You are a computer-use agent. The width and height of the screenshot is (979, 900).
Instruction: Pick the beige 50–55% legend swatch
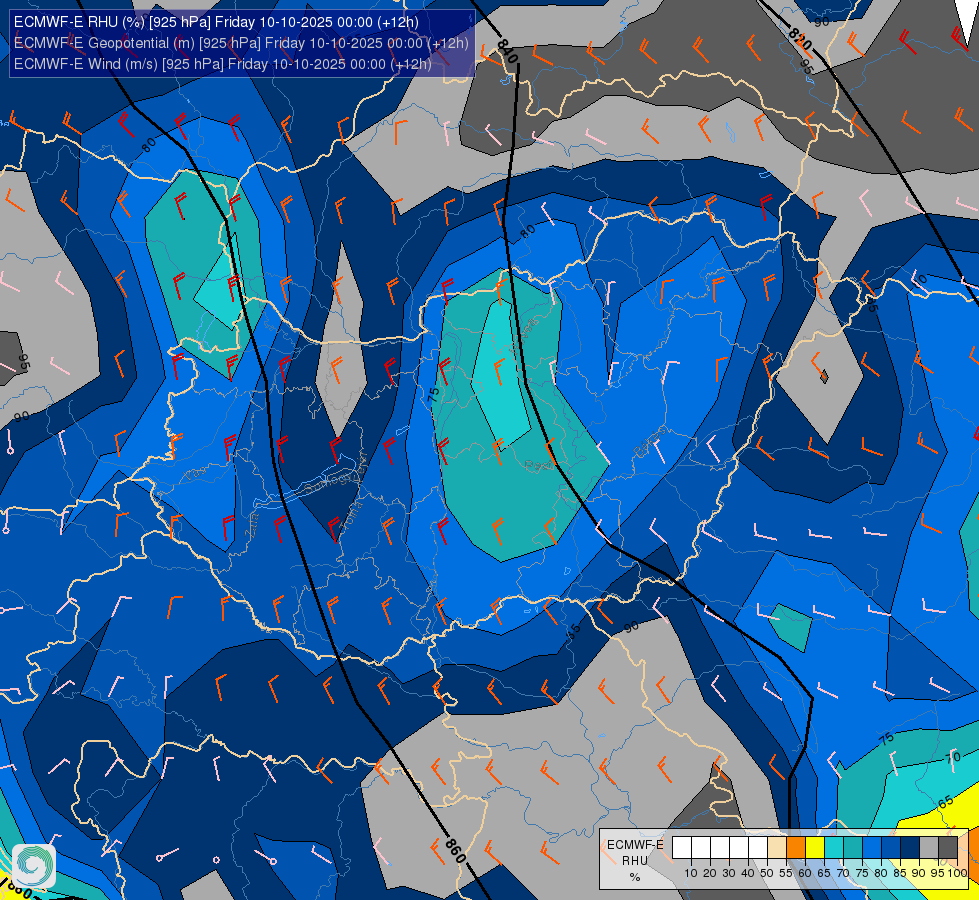click(777, 847)
